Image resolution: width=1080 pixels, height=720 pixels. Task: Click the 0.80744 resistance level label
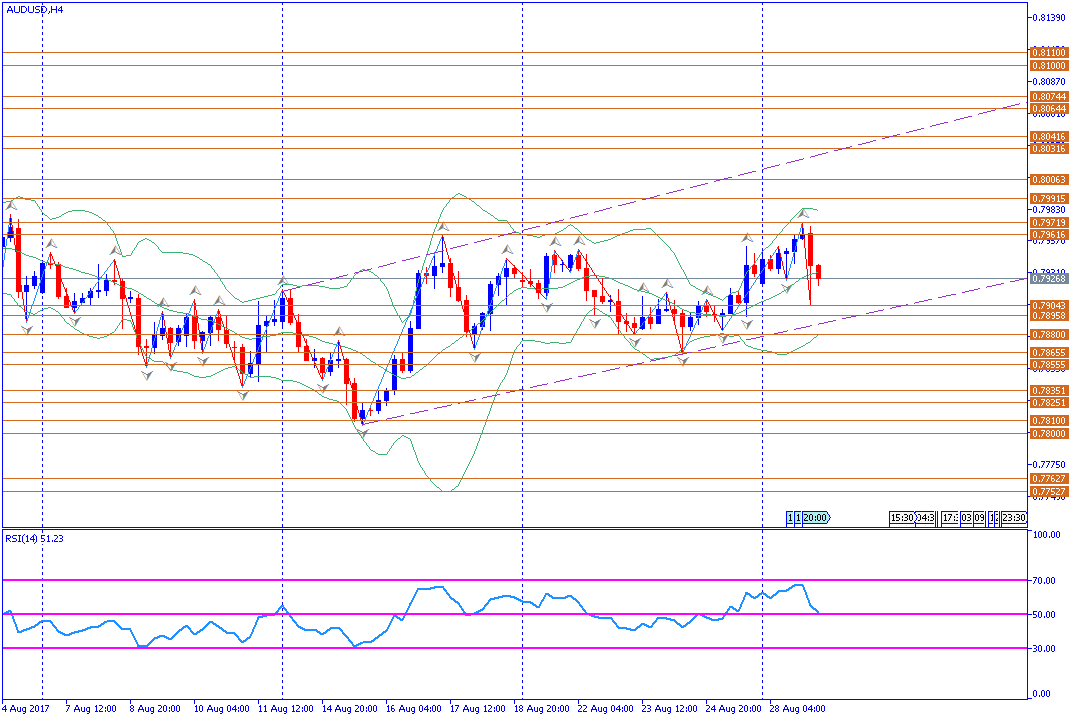pyautogui.click(x=1048, y=97)
